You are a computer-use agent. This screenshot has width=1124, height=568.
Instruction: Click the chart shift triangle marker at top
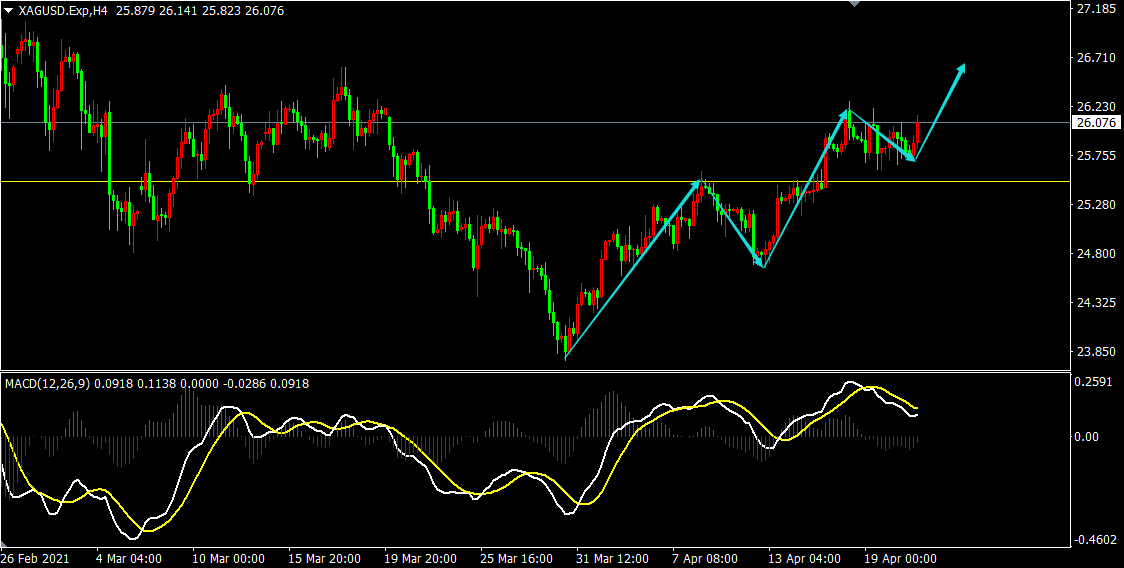pyautogui.click(x=853, y=4)
